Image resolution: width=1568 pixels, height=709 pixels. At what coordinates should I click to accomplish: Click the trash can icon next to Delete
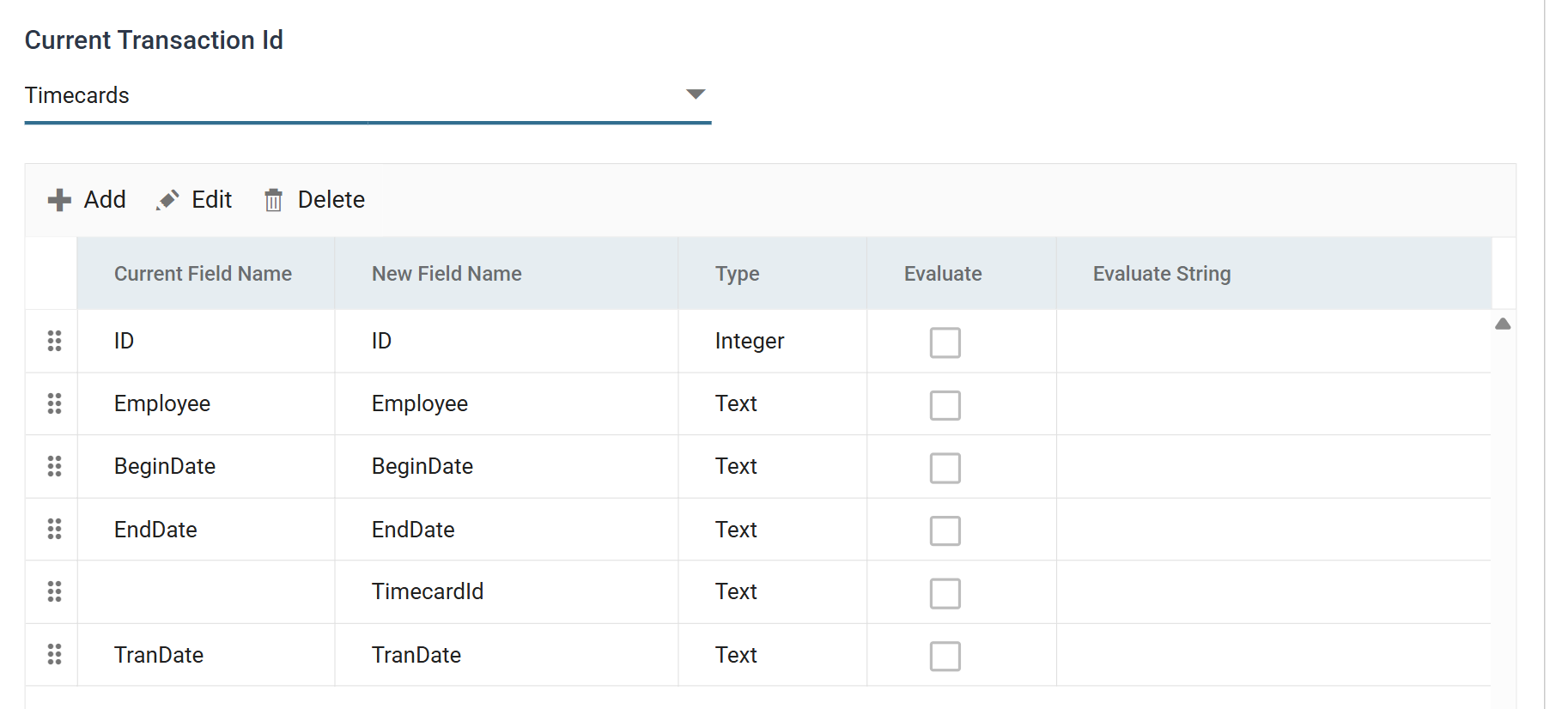click(x=273, y=200)
